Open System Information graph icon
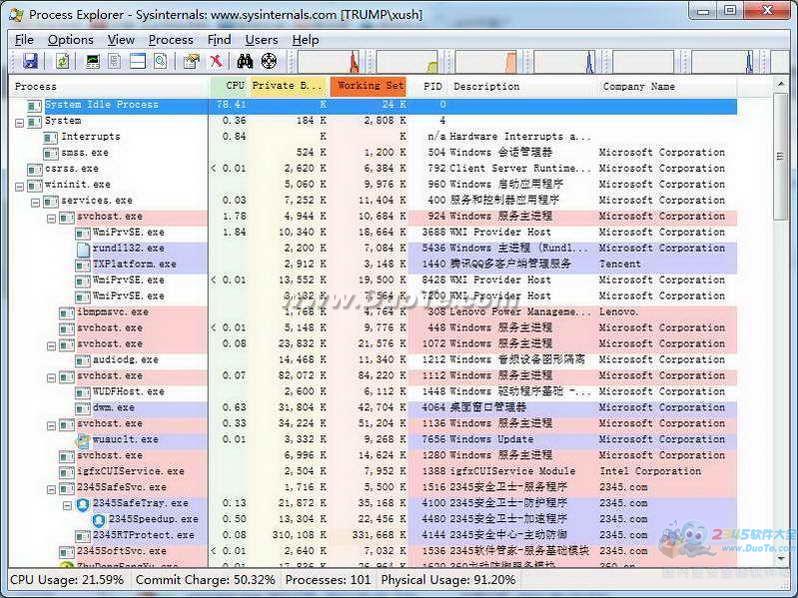The width and height of the screenshot is (798, 598). (x=93, y=62)
